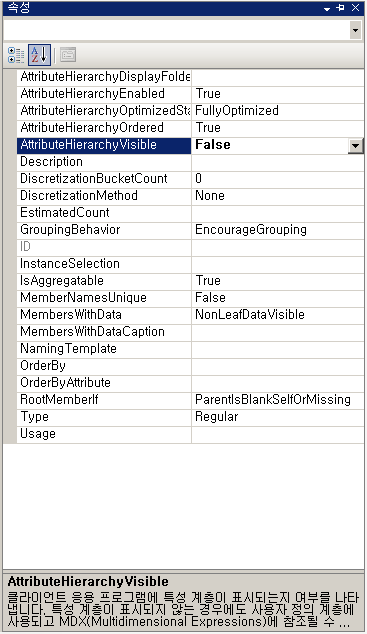The image size is (367, 634).
Task: Select the EstimatedCount property
Action: [104, 213]
